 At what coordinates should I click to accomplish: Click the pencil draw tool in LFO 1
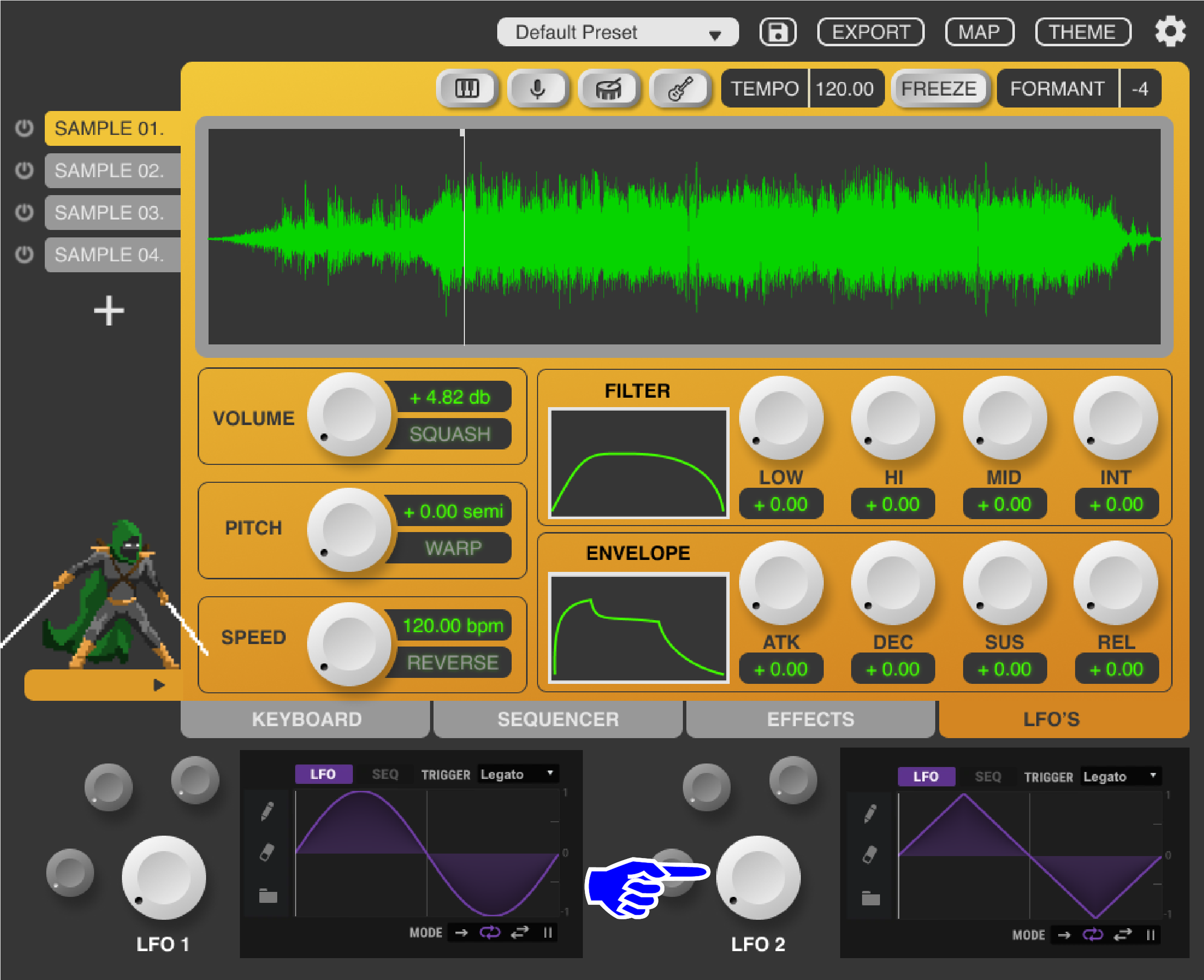pyautogui.click(x=268, y=811)
